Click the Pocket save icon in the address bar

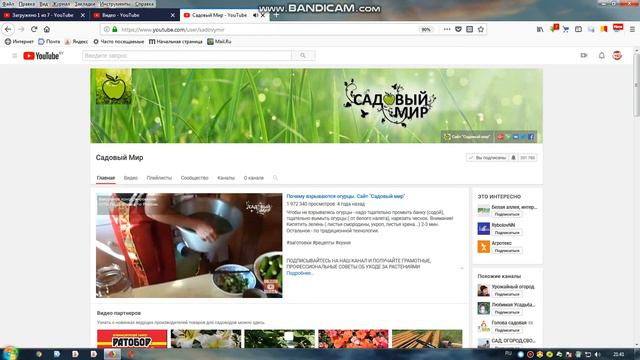coord(458,29)
